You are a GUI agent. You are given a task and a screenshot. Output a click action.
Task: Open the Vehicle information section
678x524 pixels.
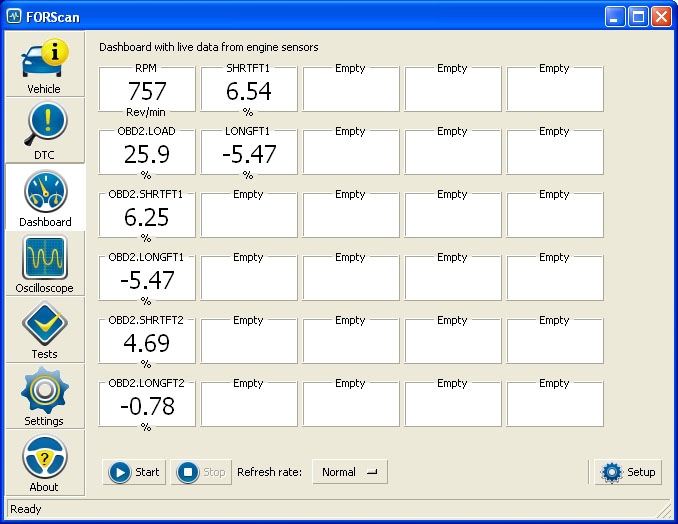pos(43,66)
